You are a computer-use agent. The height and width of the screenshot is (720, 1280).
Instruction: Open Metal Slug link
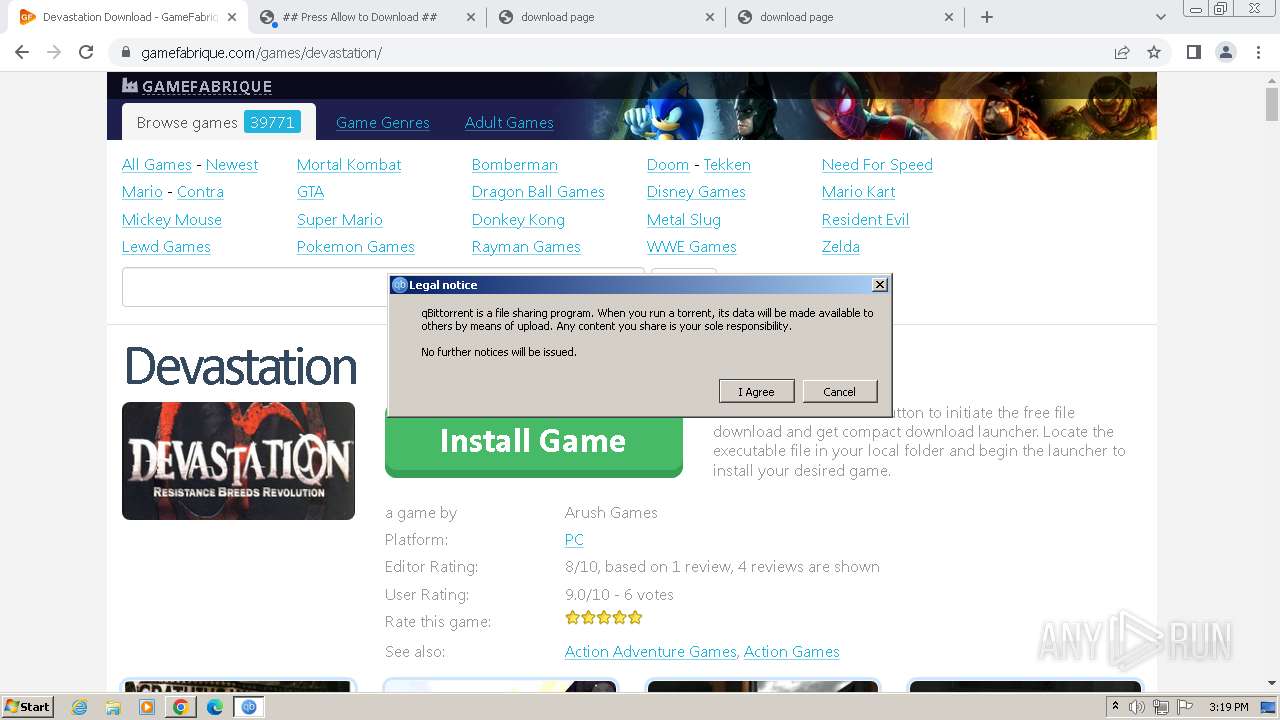click(x=684, y=220)
